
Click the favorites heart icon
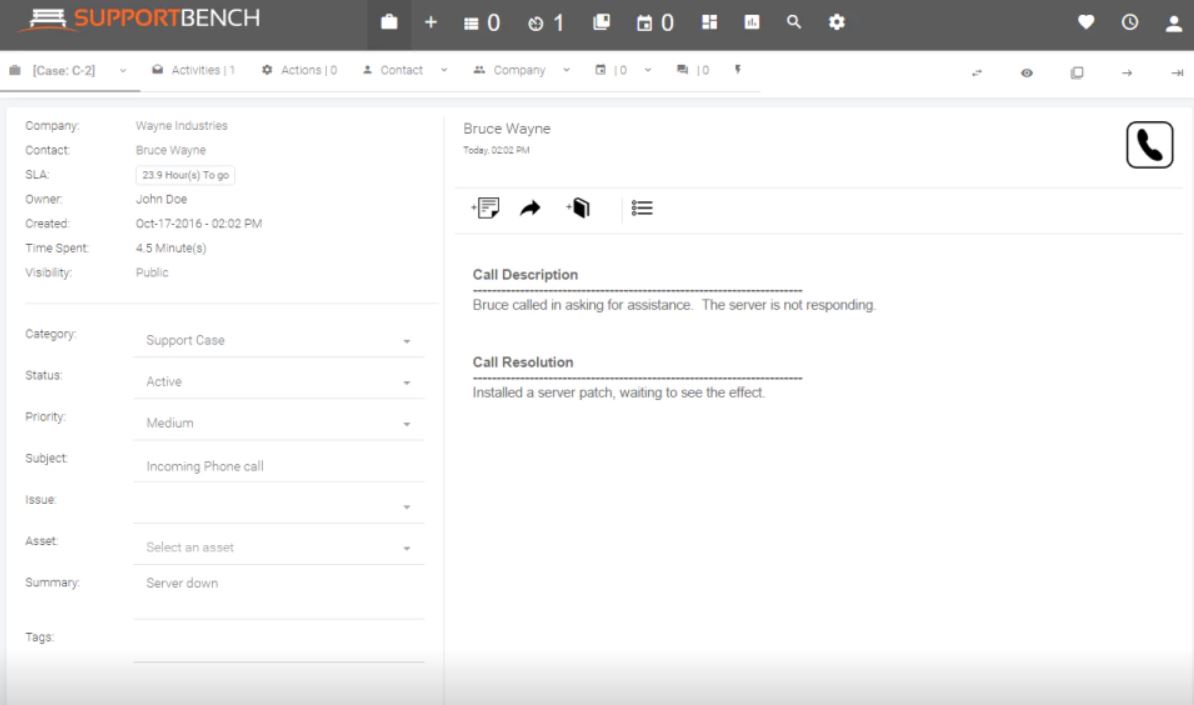(x=1086, y=22)
